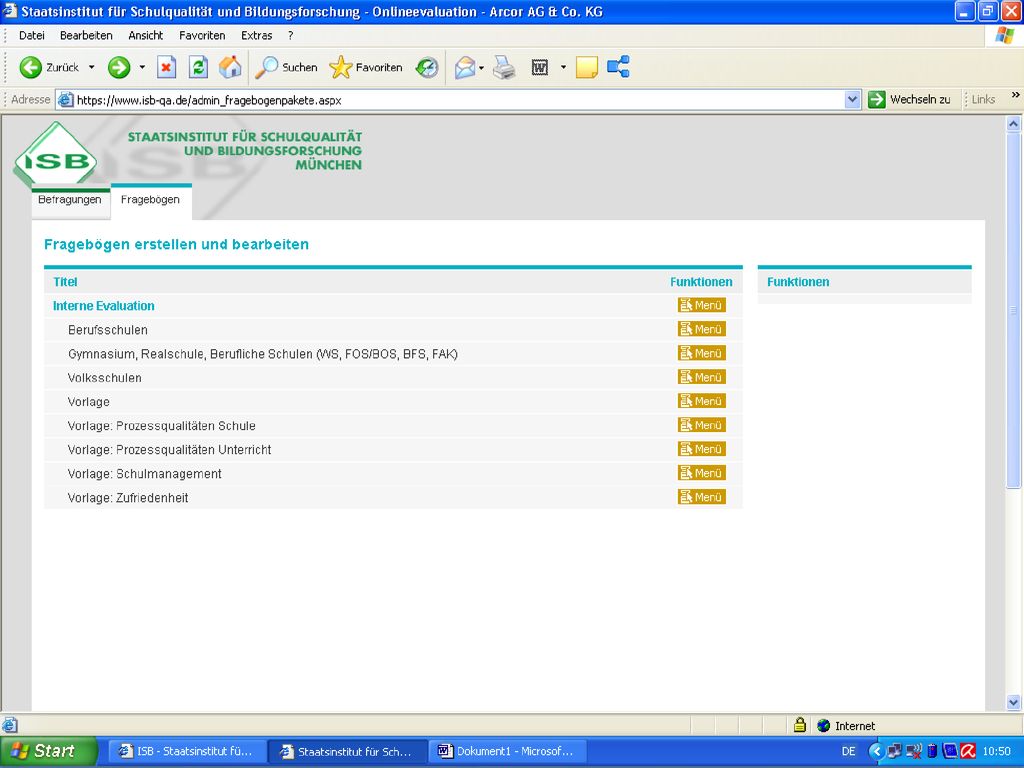The width and height of the screenshot is (1024, 768).
Task: Open Menü for Vorlage: Prozessqualitäten Unterricht
Action: [x=701, y=449]
